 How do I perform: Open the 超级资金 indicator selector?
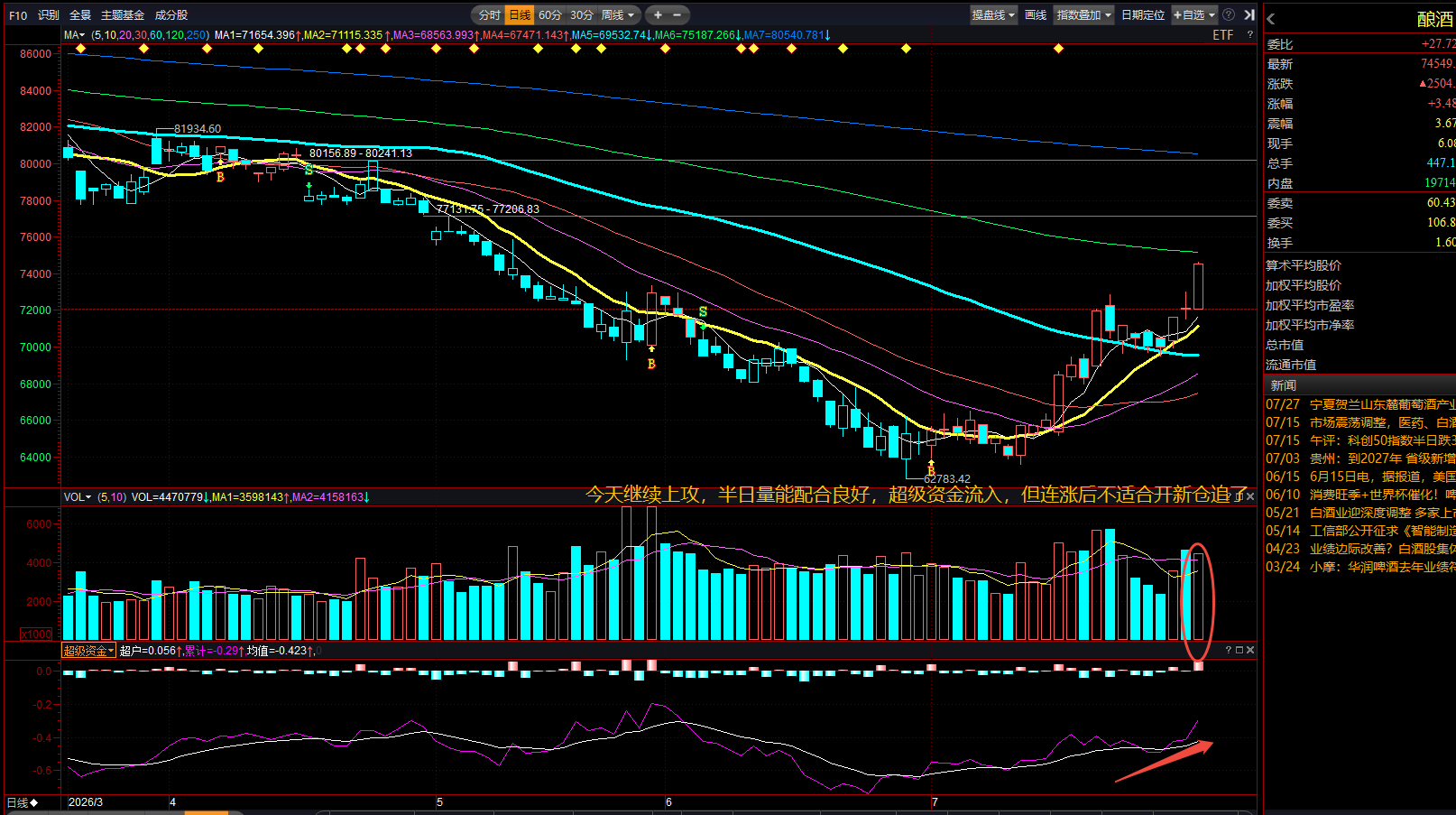[88, 650]
